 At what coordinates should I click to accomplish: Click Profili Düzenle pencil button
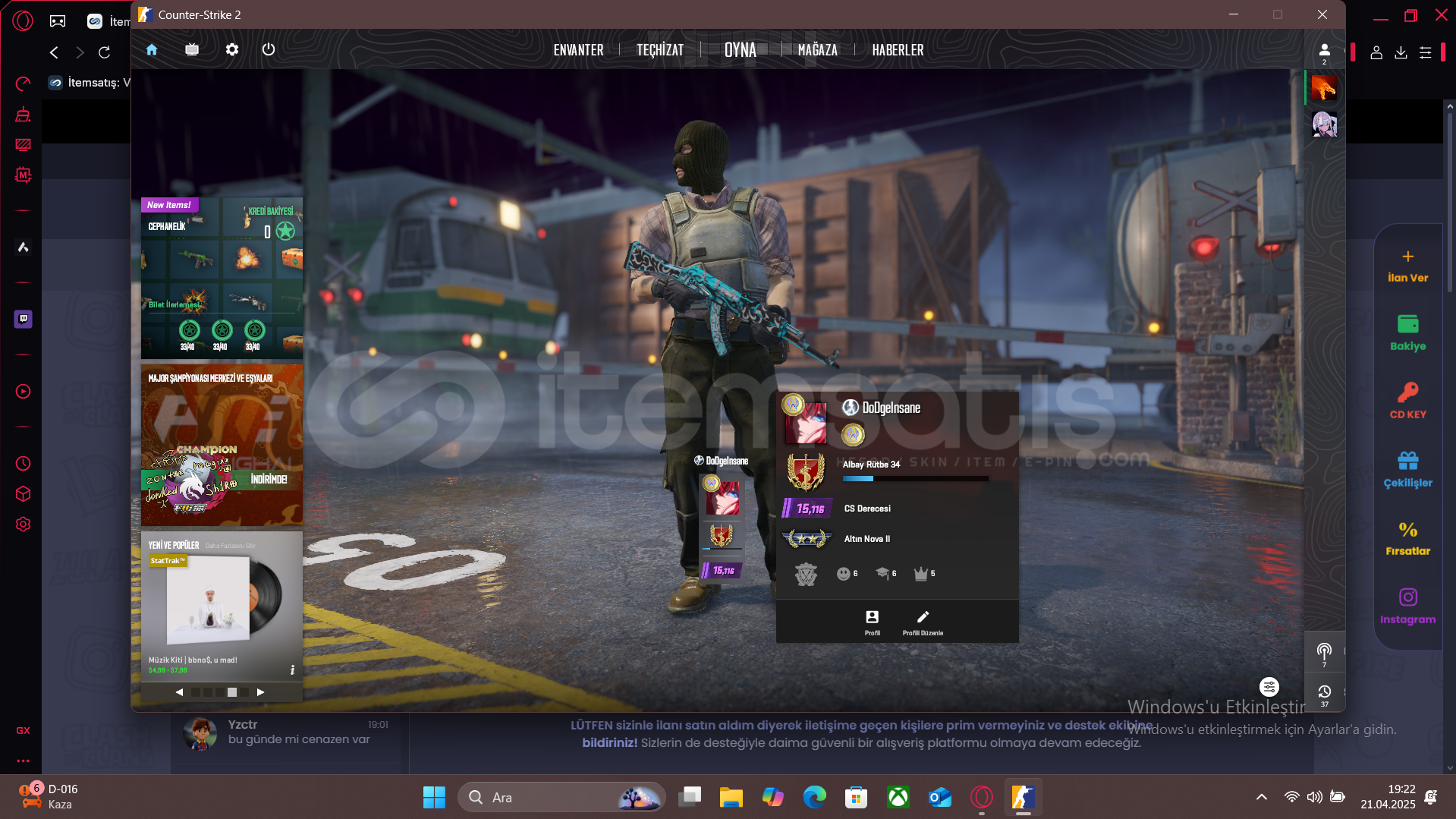coord(923,622)
